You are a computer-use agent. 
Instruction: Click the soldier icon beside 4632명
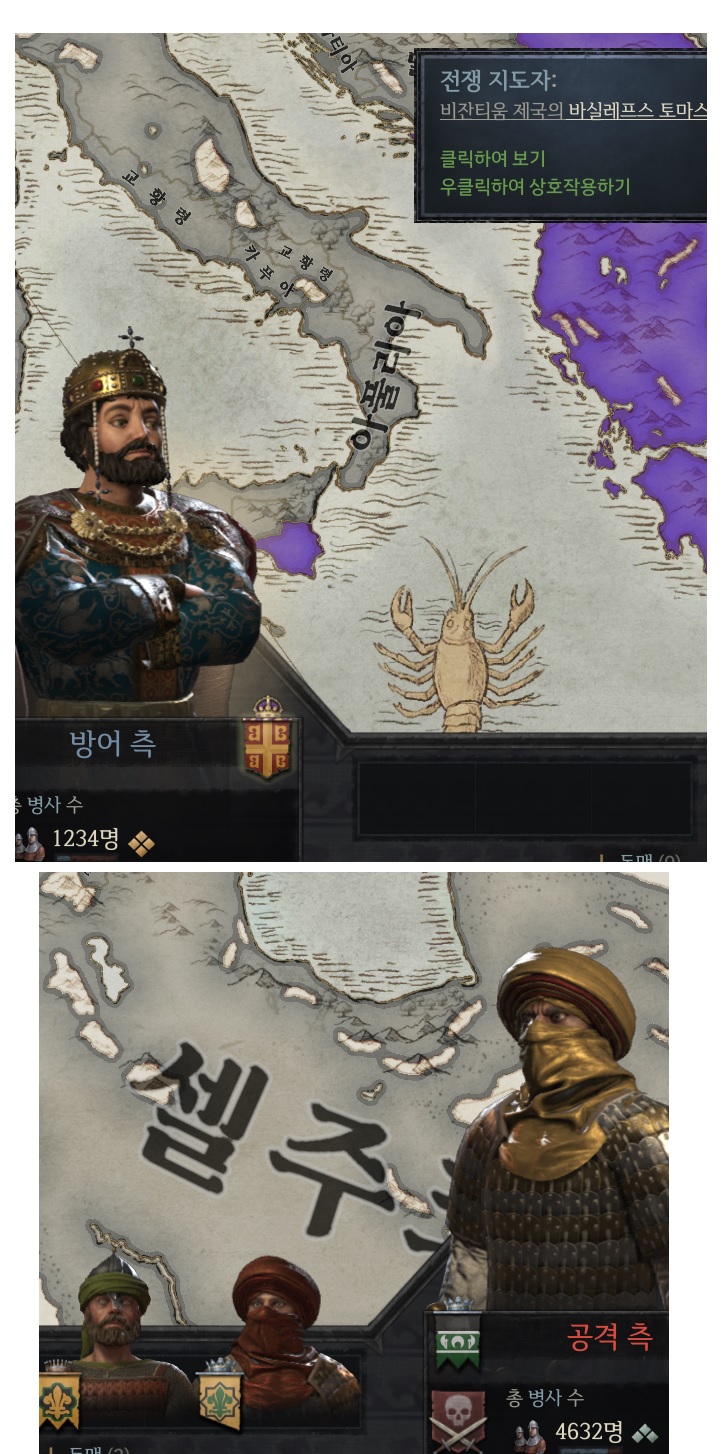click(x=530, y=1434)
